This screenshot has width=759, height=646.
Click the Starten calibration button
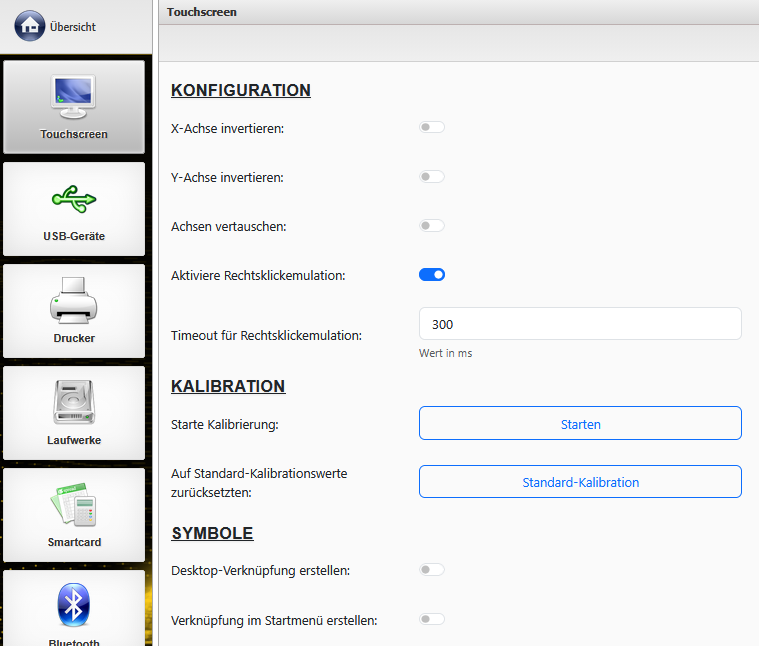(x=580, y=424)
